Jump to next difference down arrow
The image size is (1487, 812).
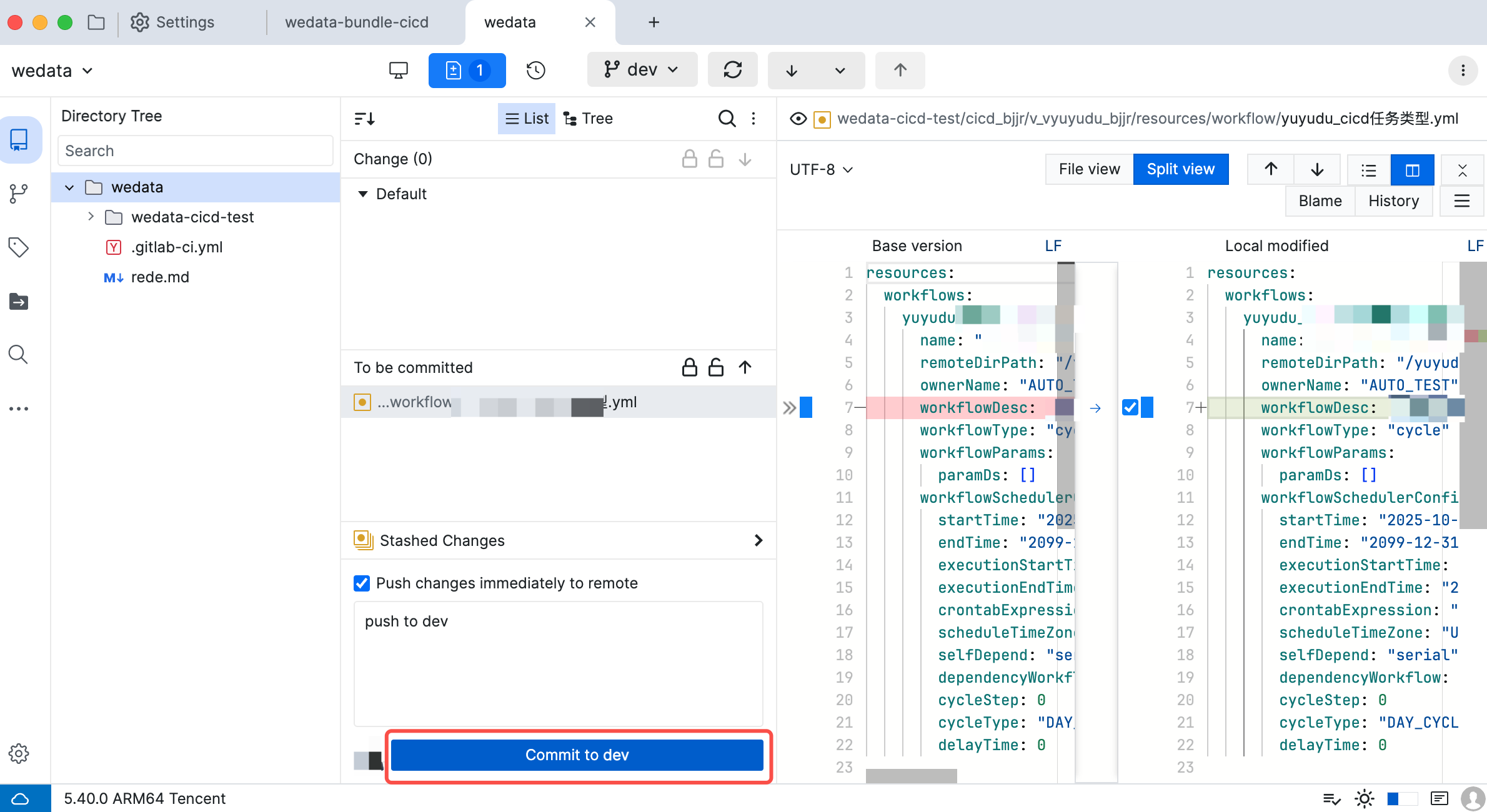click(1317, 169)
